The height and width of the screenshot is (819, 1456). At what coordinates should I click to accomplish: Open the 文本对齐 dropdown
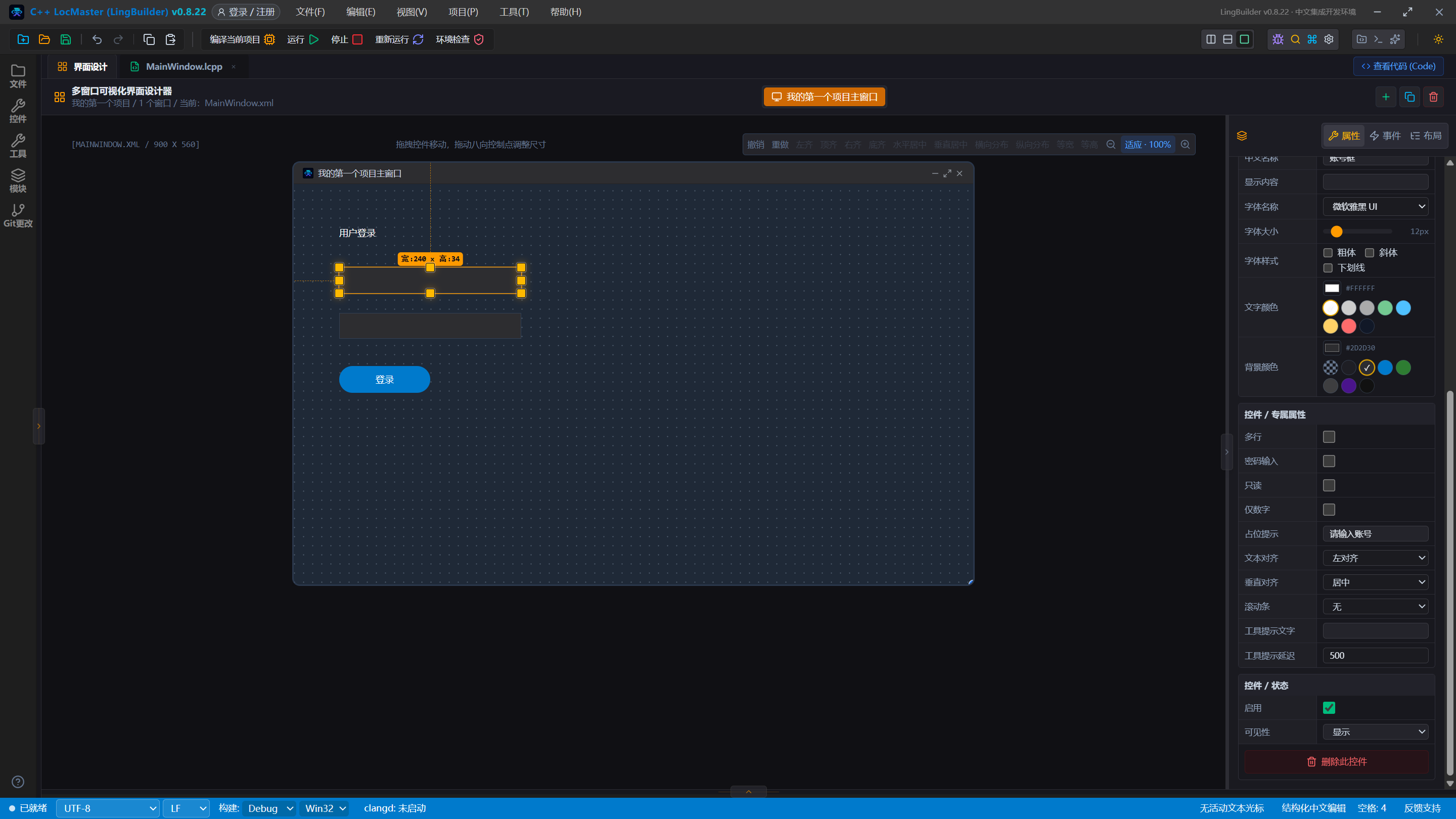point(1376,558)
